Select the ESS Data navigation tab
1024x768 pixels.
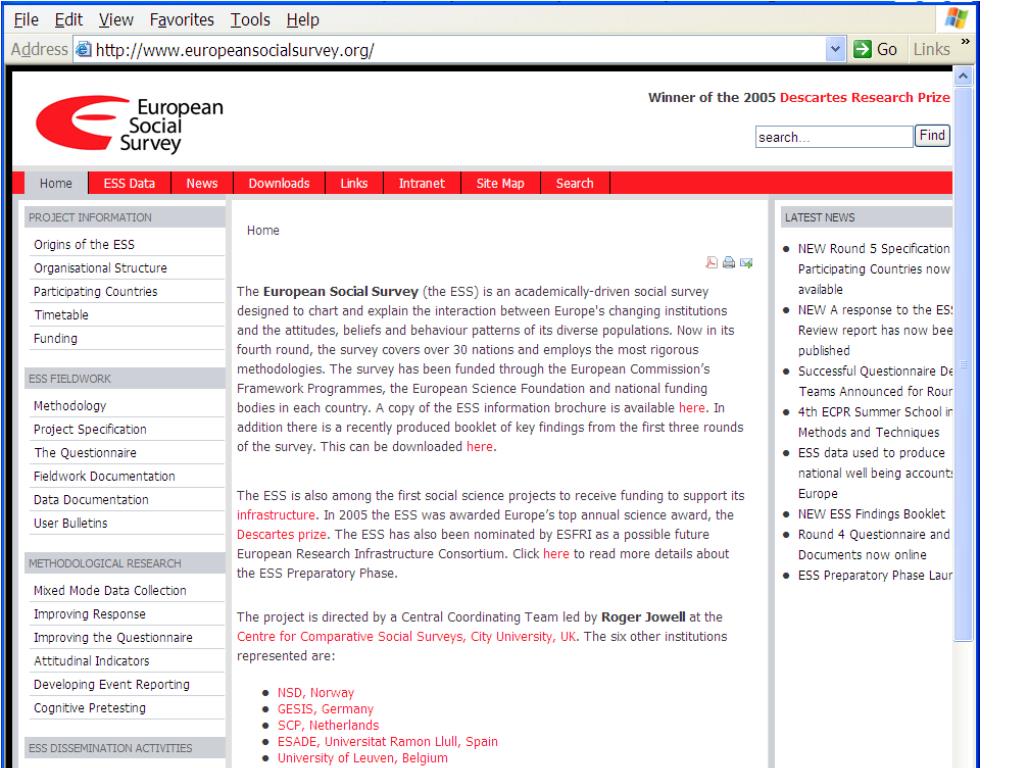(x=129, y=184)
